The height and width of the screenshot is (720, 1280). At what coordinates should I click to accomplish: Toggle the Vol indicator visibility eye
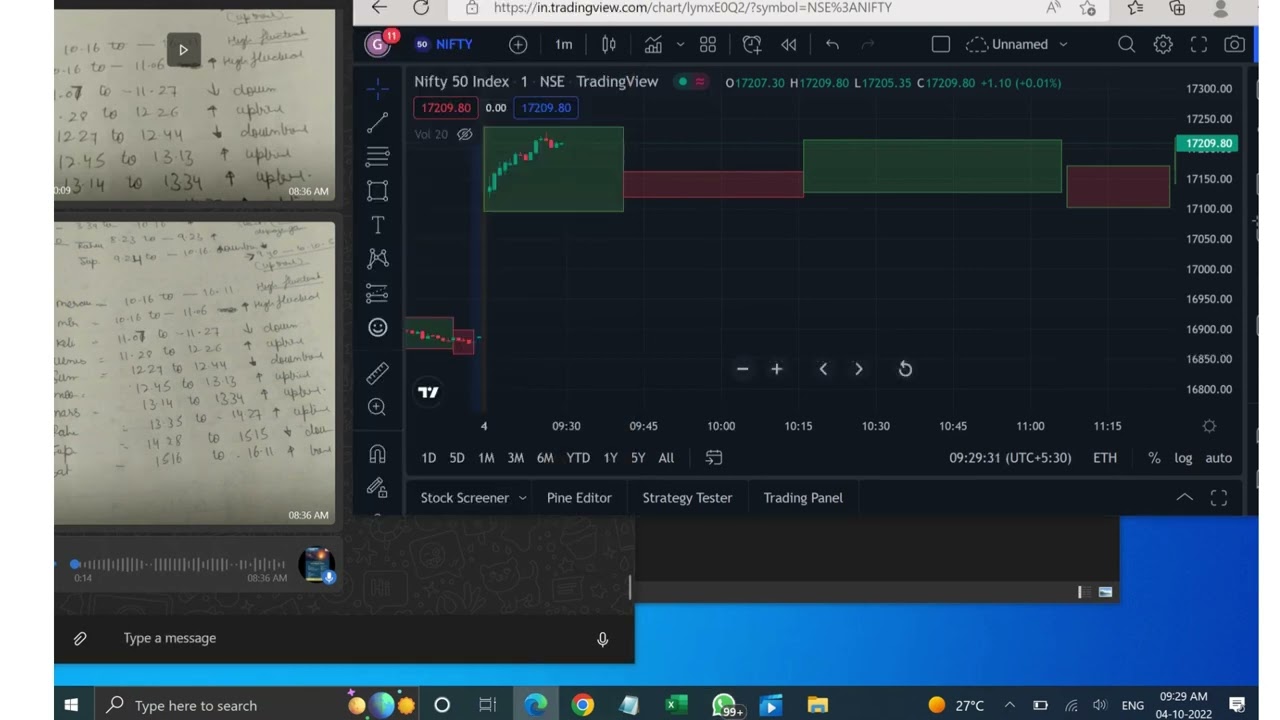click(x=464, y=134)
